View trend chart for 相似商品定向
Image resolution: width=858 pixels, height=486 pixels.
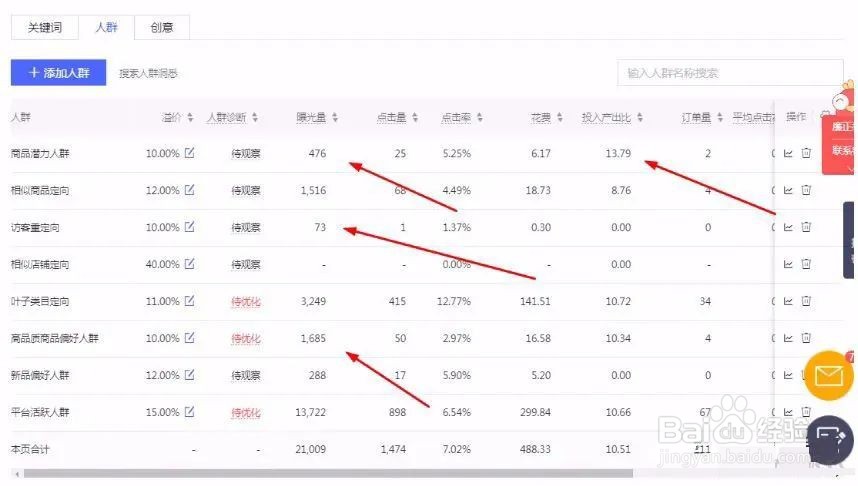click(788, 190)
